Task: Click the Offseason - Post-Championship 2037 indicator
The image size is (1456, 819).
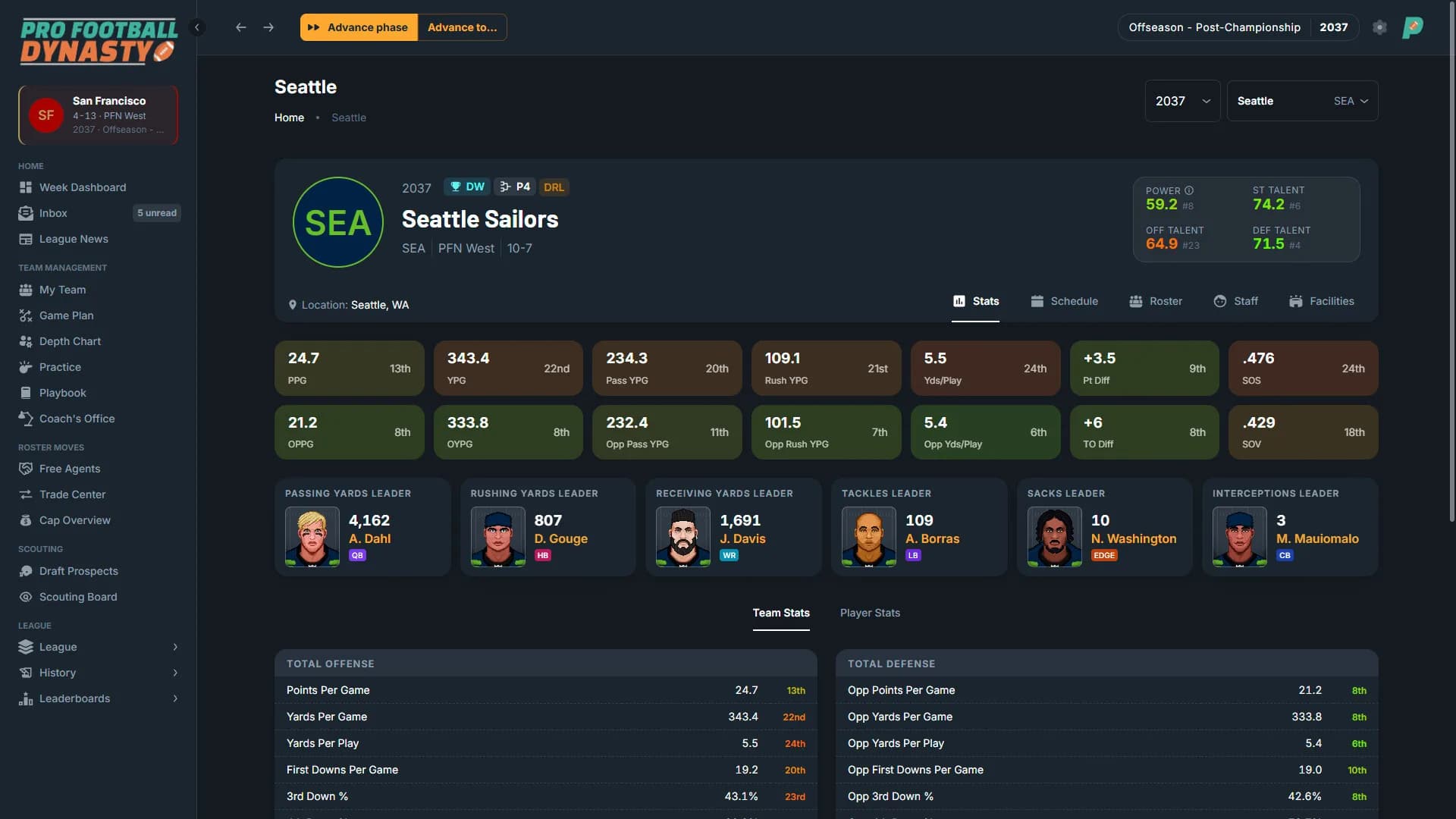Action: coord(1238,27)
